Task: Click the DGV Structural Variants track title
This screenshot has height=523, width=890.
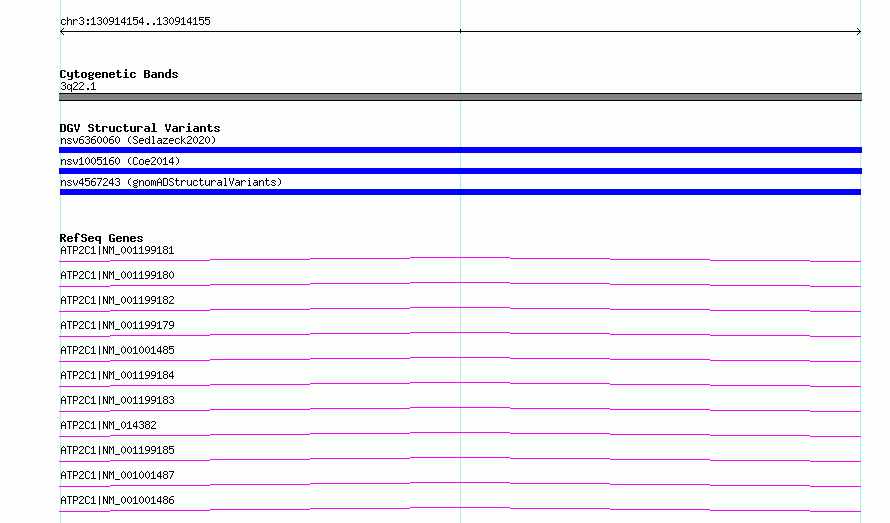Action: point(140,128)
